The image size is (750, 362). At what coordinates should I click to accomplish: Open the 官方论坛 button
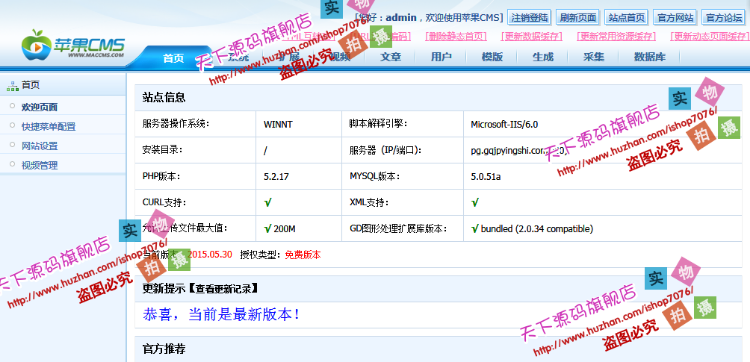pos(724,18)
